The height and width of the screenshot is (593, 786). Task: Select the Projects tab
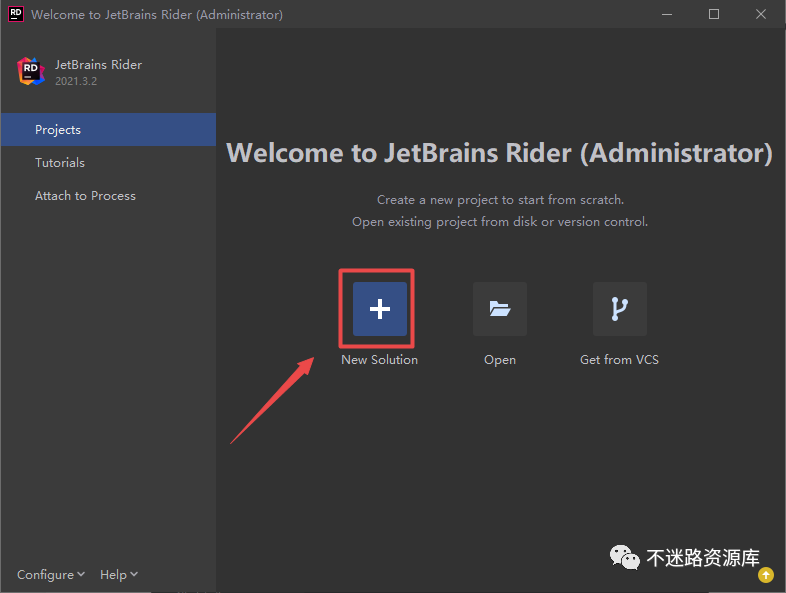(108, 130)
